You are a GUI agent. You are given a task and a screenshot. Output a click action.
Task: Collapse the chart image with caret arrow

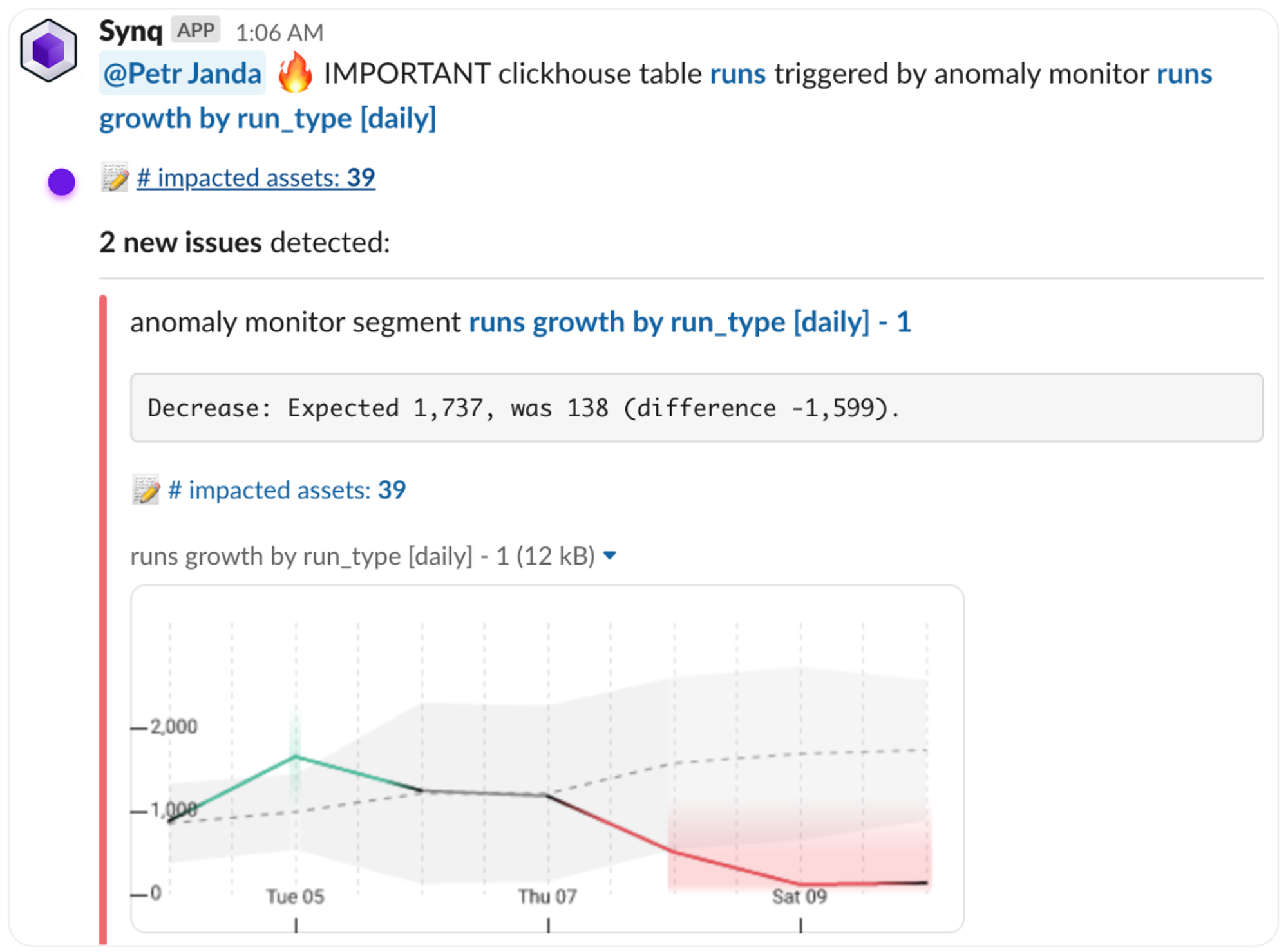click(610, 555)
